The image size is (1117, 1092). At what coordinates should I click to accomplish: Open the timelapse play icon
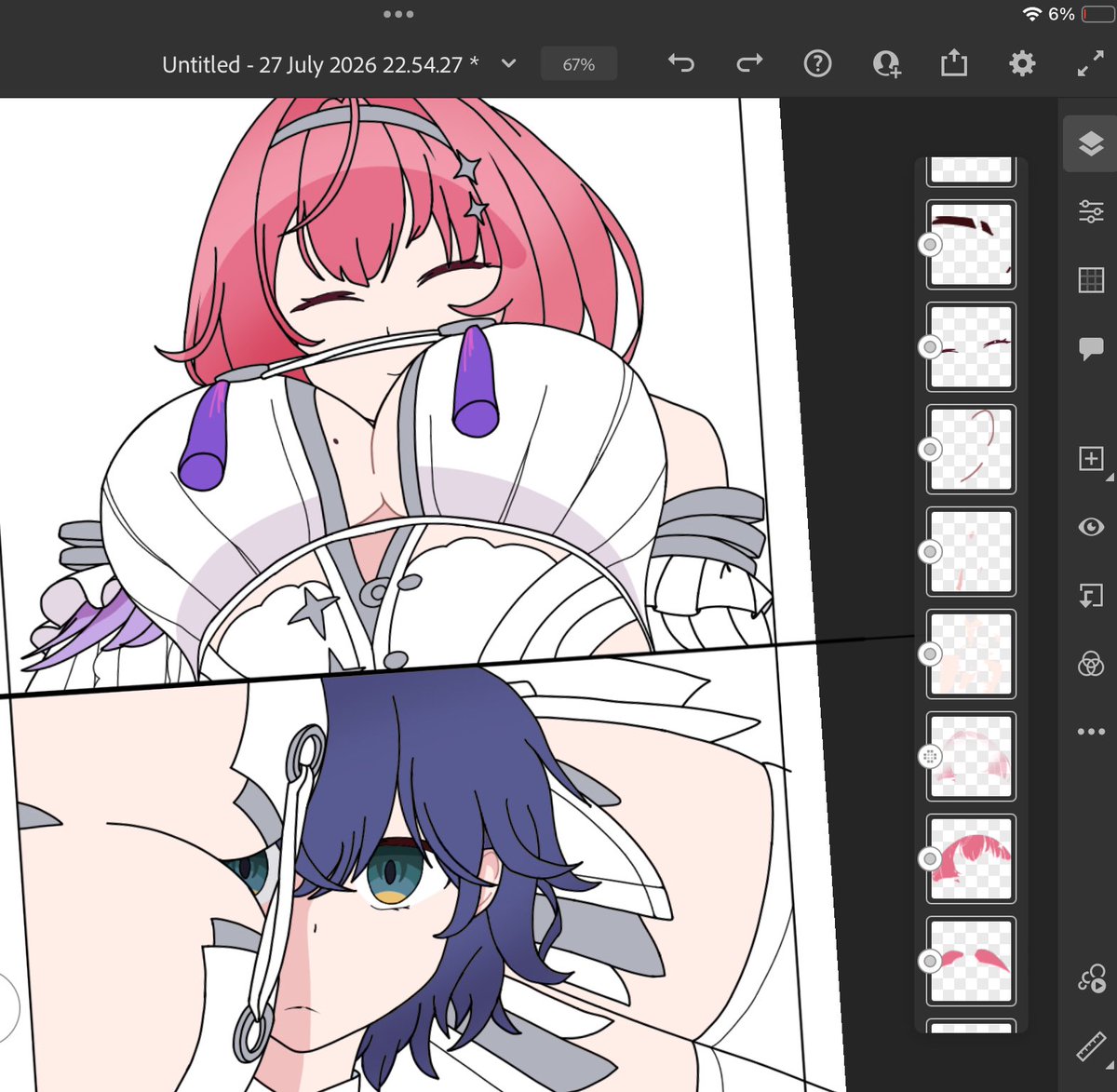coord(1091,979)
